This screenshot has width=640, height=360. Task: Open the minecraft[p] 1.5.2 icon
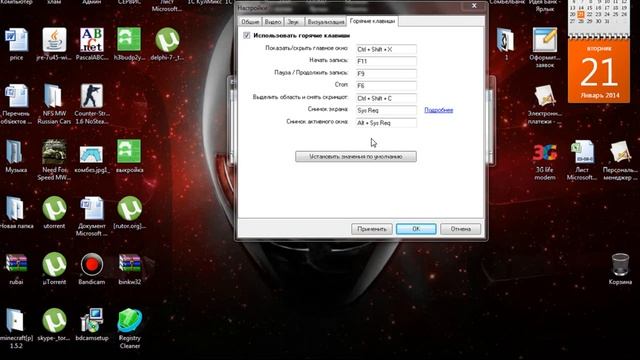click(x=16, y=320)
